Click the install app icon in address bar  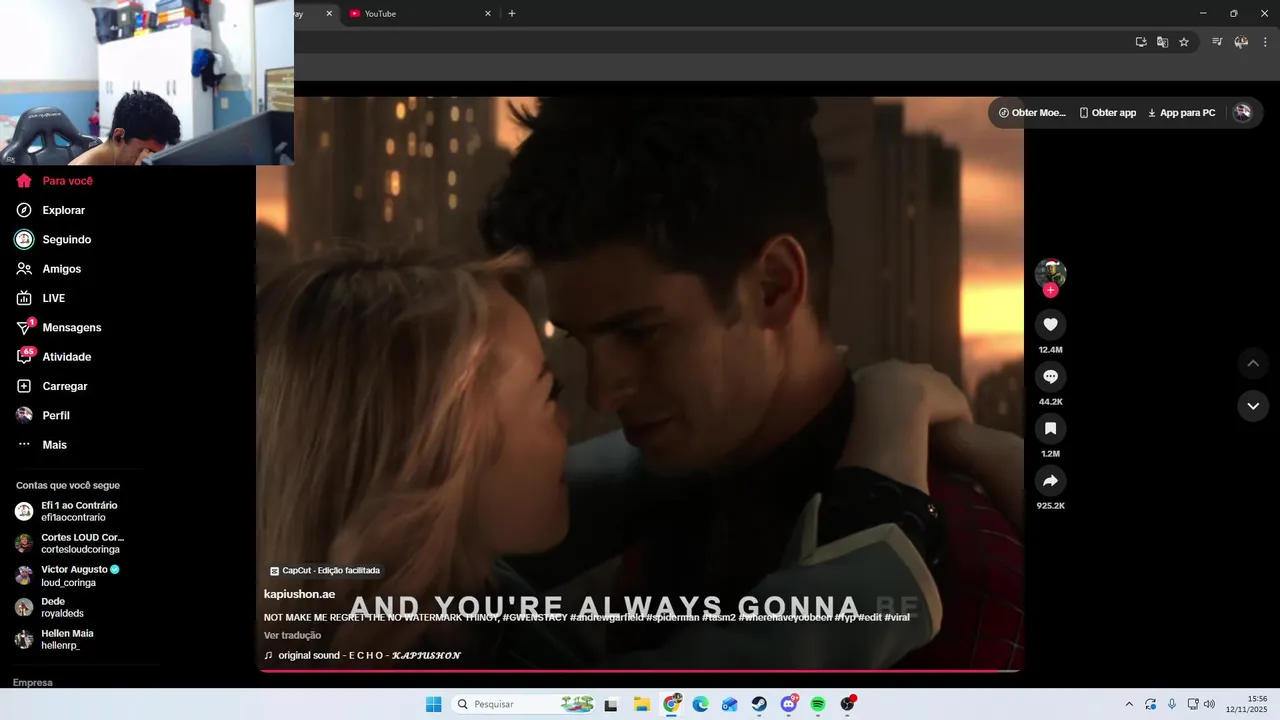[x=1141, y=42]
